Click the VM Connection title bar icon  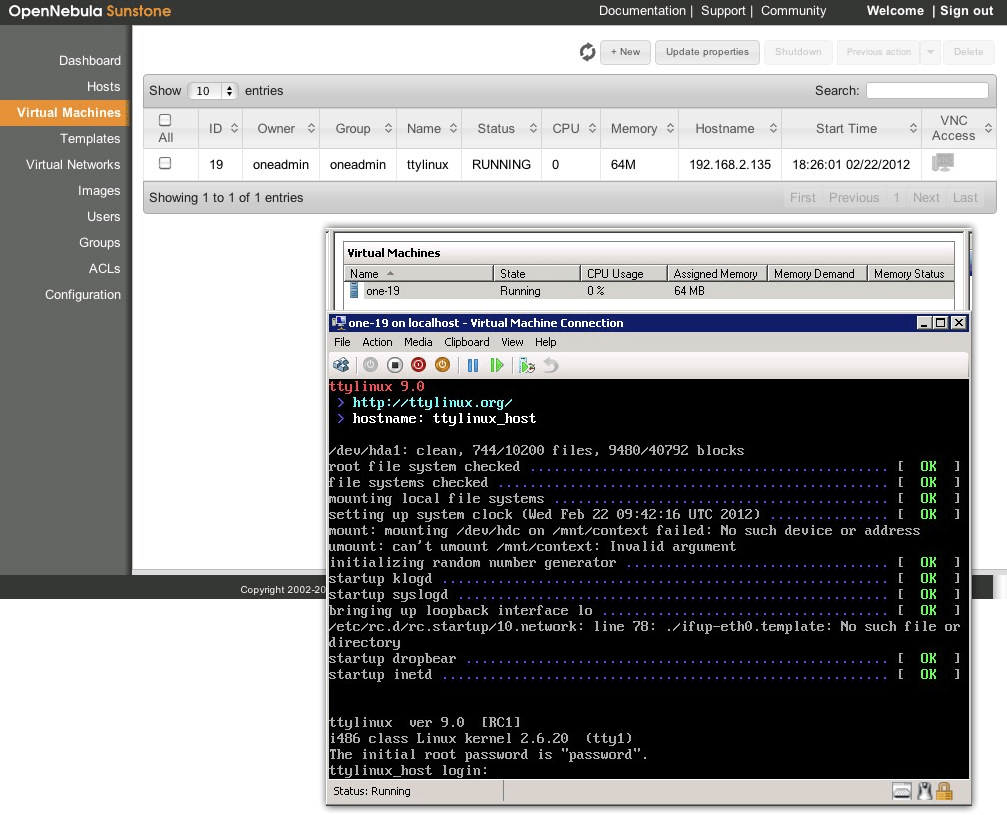[x=338, y=322]
